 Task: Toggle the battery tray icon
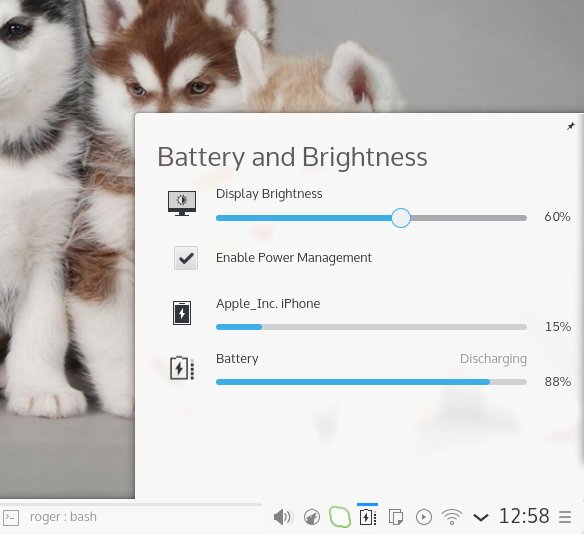click(x=368, y=517)
